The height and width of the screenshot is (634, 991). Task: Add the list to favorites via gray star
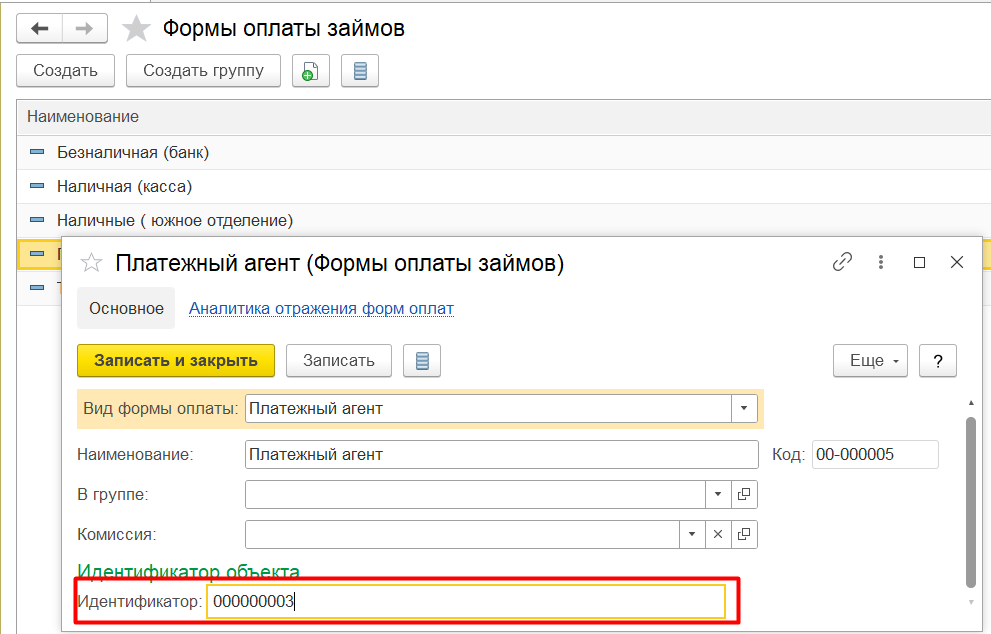pos(136,28)
